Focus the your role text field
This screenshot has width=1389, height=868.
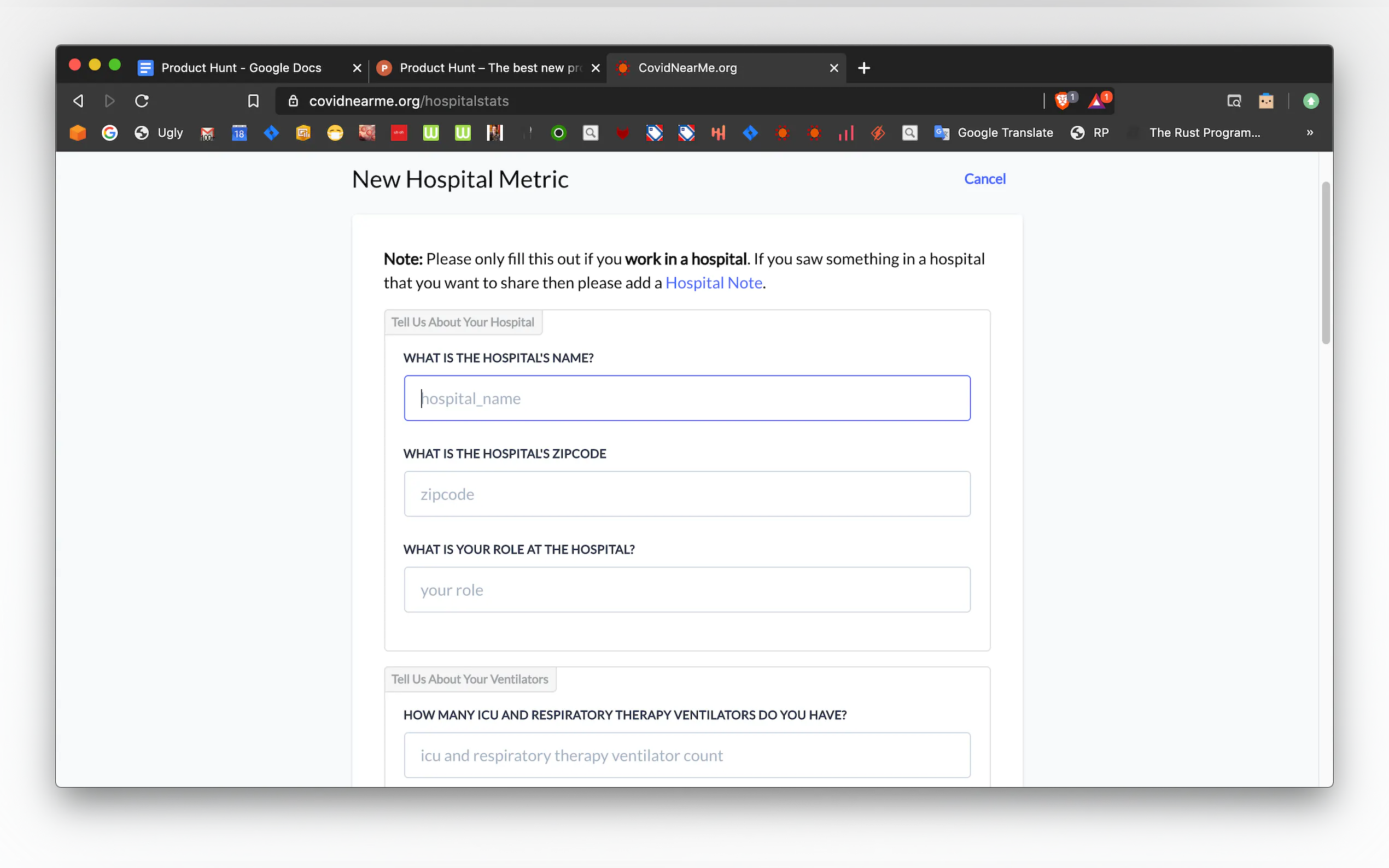[687, 590]
